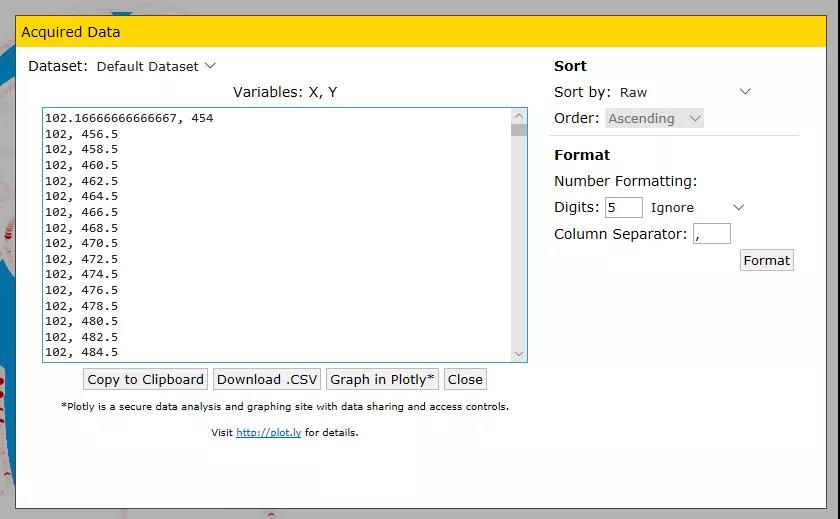Click the row '102, 474.5'
The height and width of the screenshot is (519, 840).
[81, 274]
